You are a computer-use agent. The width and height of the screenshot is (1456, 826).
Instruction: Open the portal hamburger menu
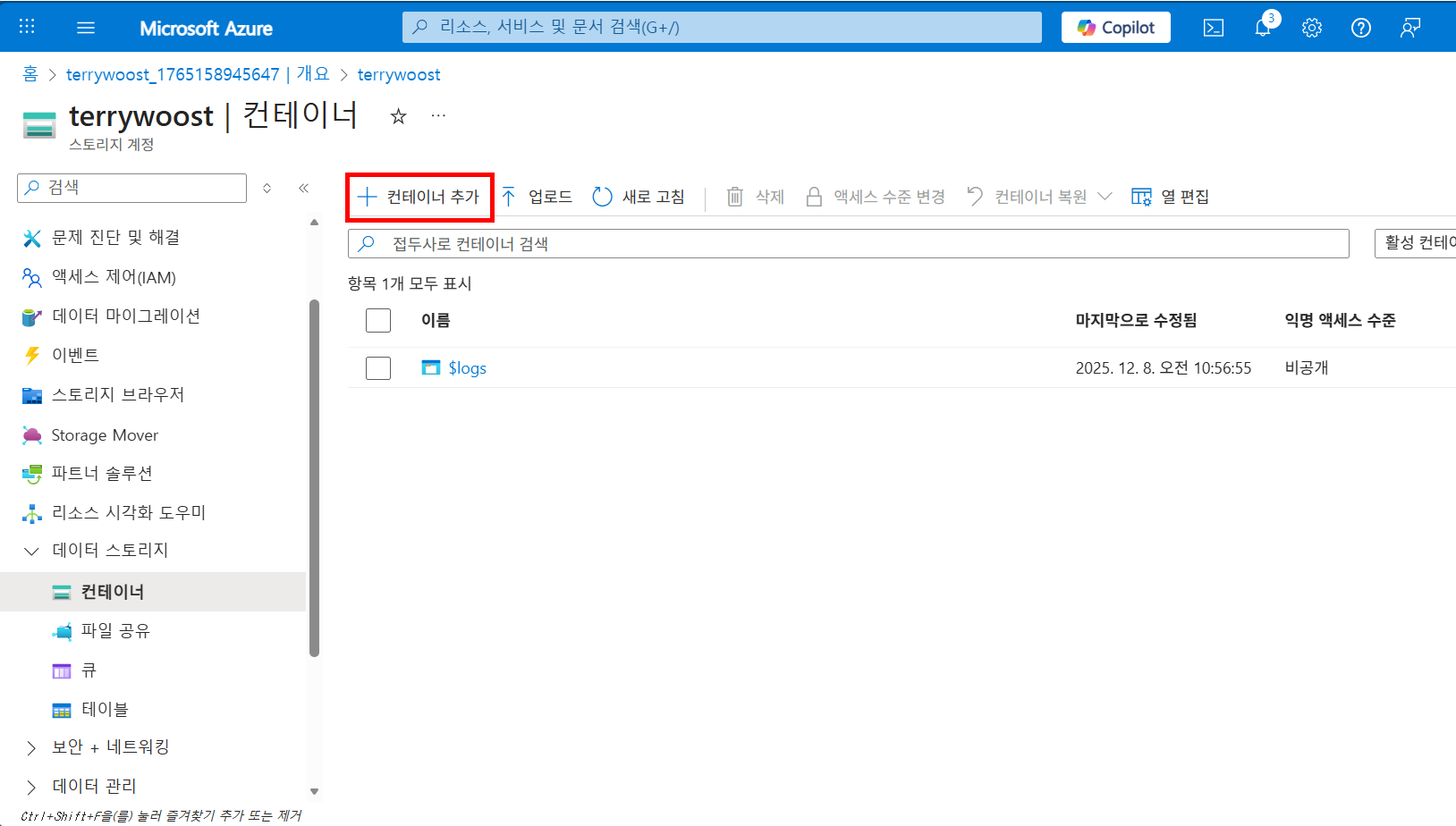[x=86, y=26]
